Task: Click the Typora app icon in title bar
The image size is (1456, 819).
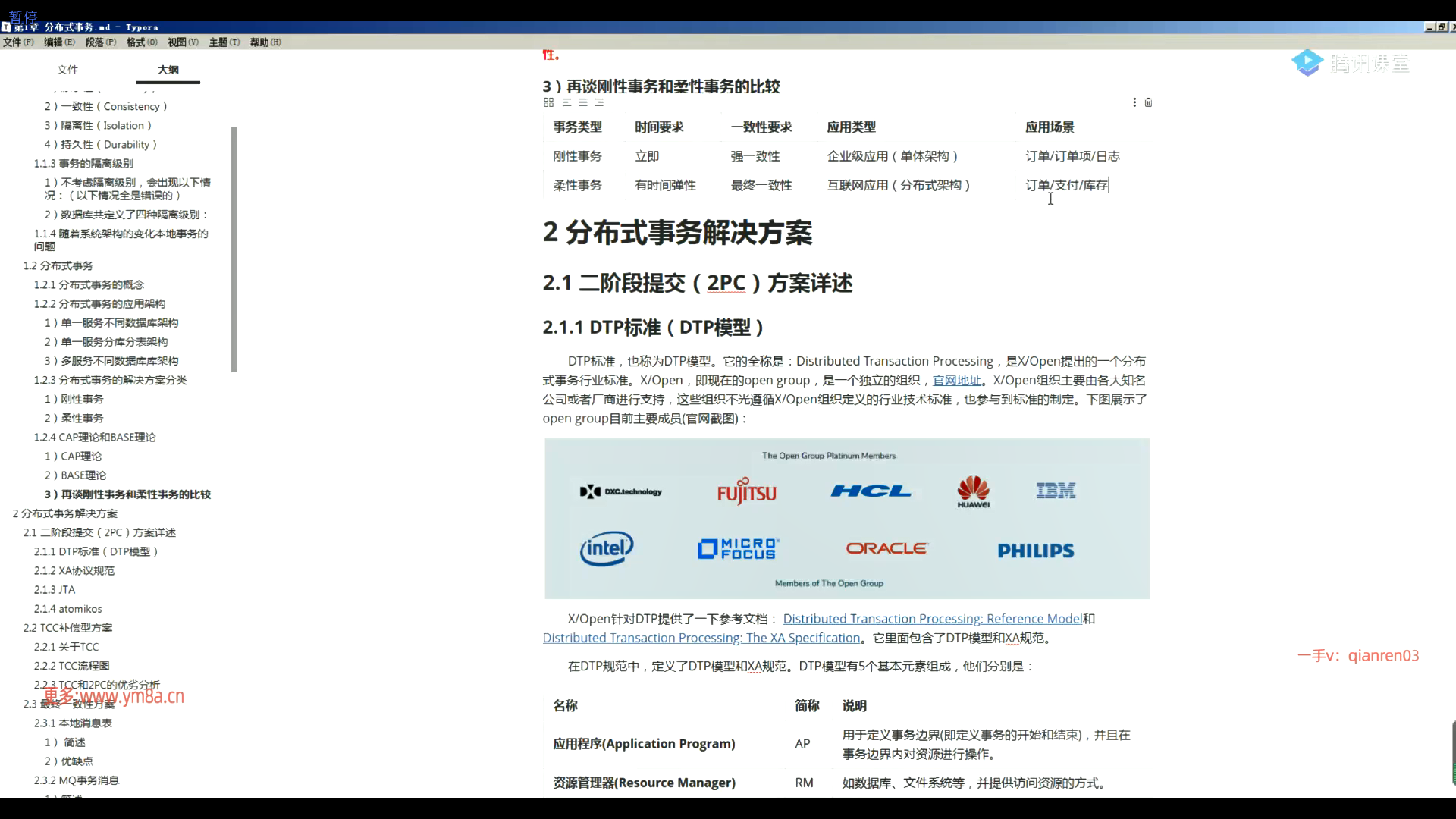Action: tap(6, 27)
